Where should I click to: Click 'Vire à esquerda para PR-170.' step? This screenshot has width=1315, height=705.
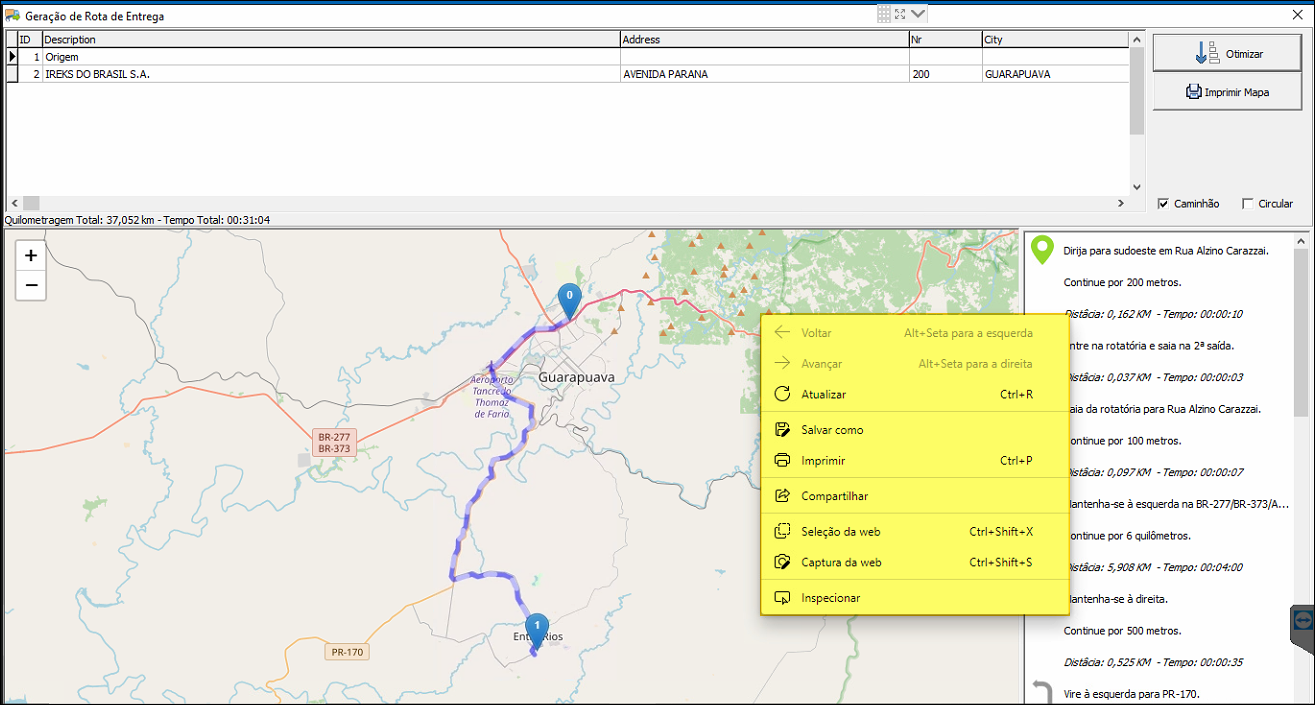click(1131, 694)
